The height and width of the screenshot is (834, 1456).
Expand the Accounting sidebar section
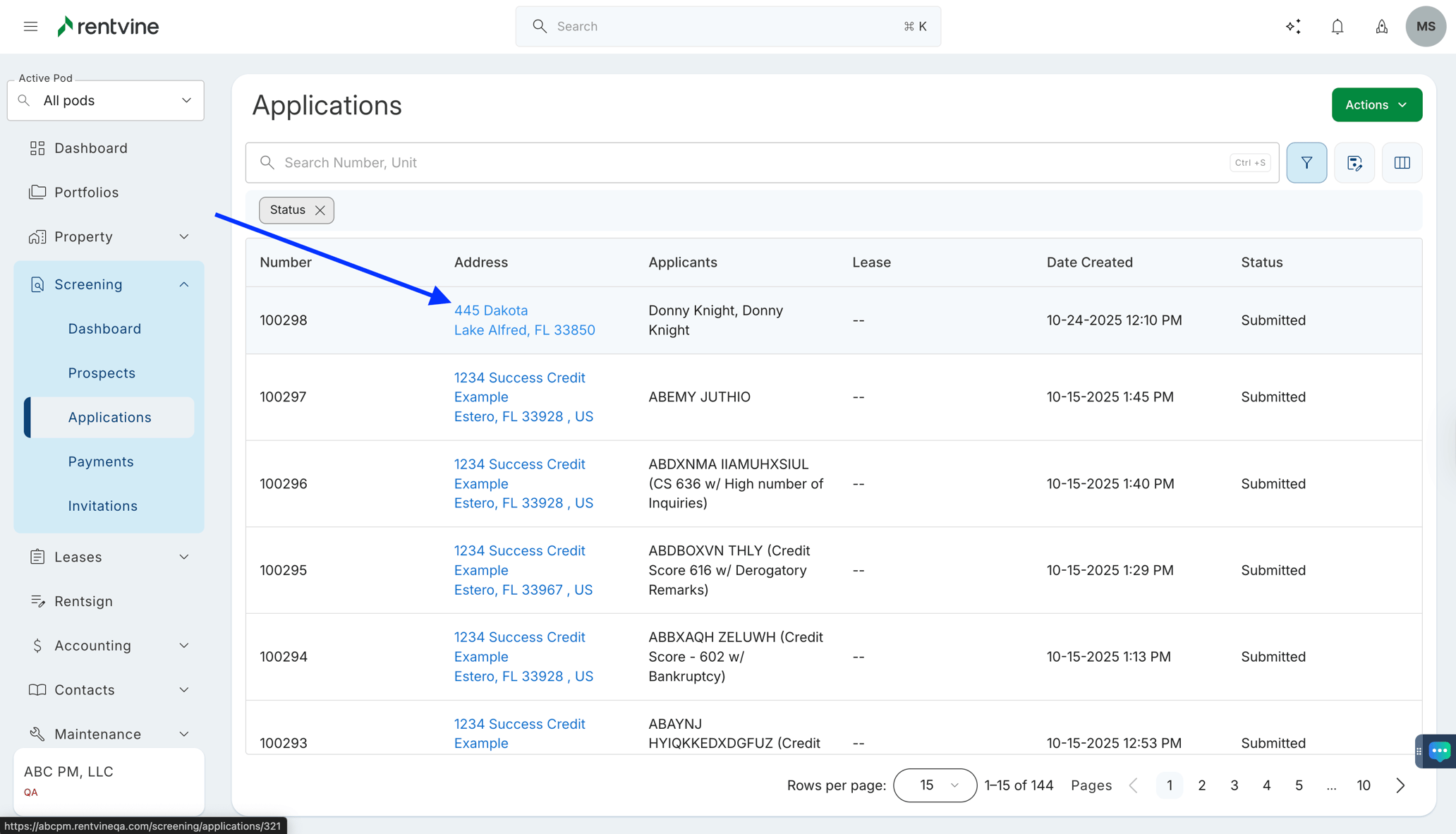pyautogui.click(x=183, y=646)
